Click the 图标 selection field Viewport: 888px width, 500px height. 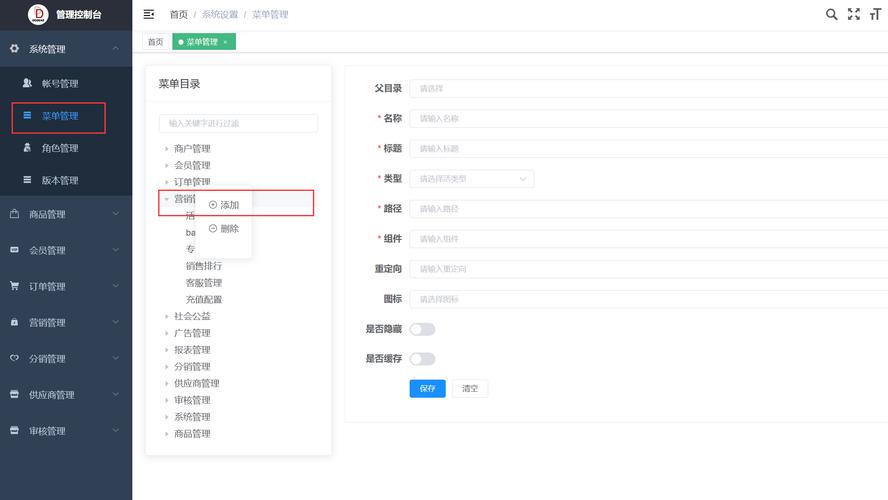pos(649,299)
